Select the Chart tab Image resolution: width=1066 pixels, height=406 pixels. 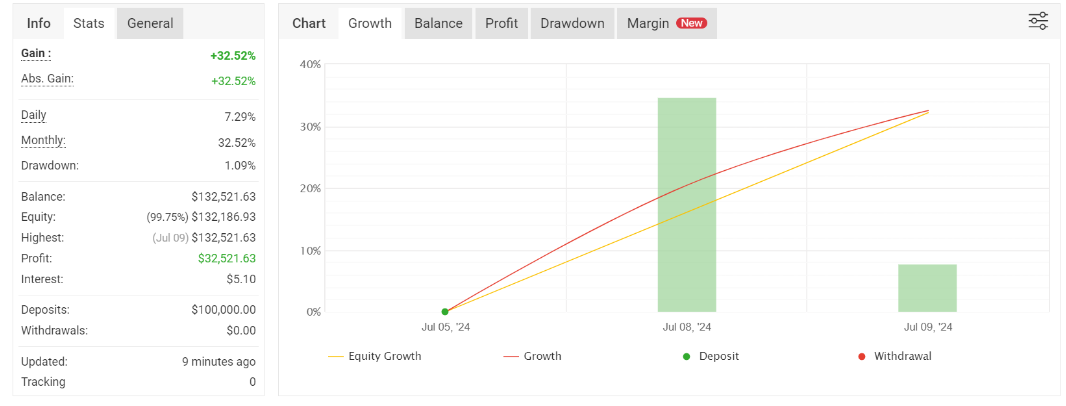tap(309, 23)
